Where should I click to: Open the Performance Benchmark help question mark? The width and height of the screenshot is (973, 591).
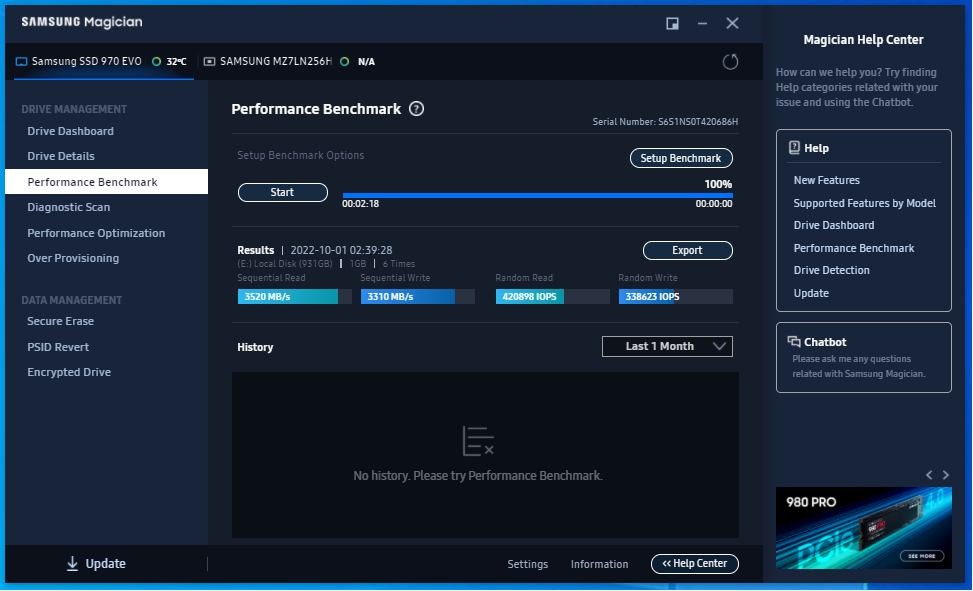click(416, 109)
